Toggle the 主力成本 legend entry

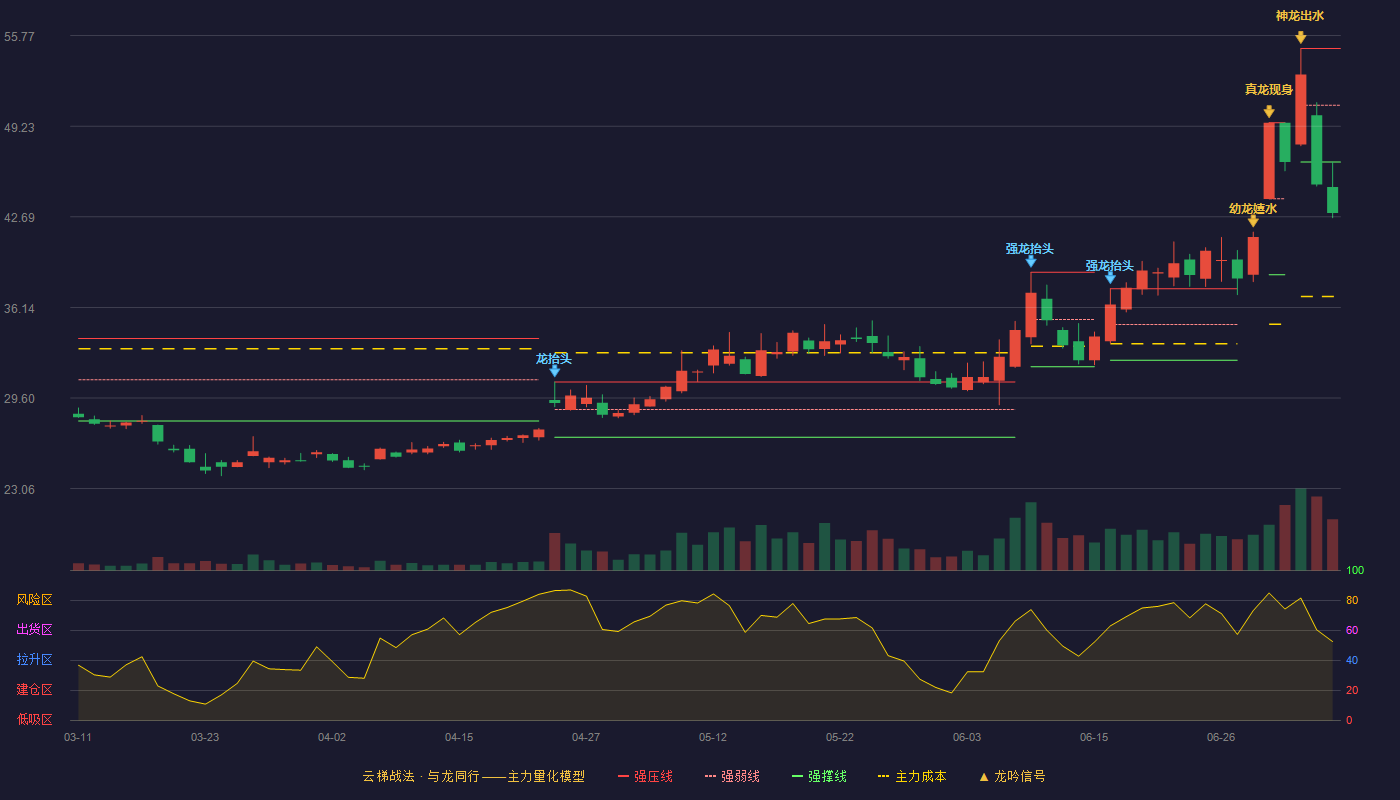pos(912,776)
